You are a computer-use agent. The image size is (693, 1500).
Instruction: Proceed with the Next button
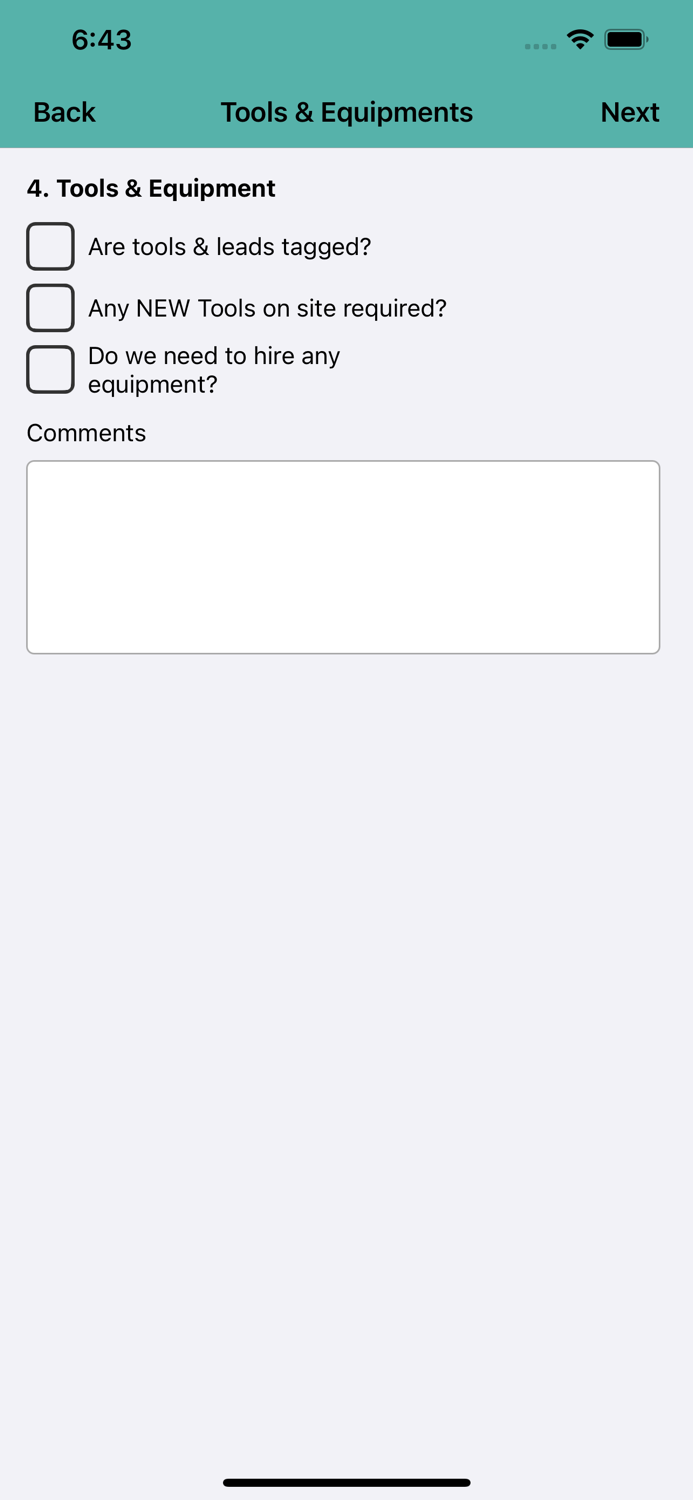pos(630,112)
